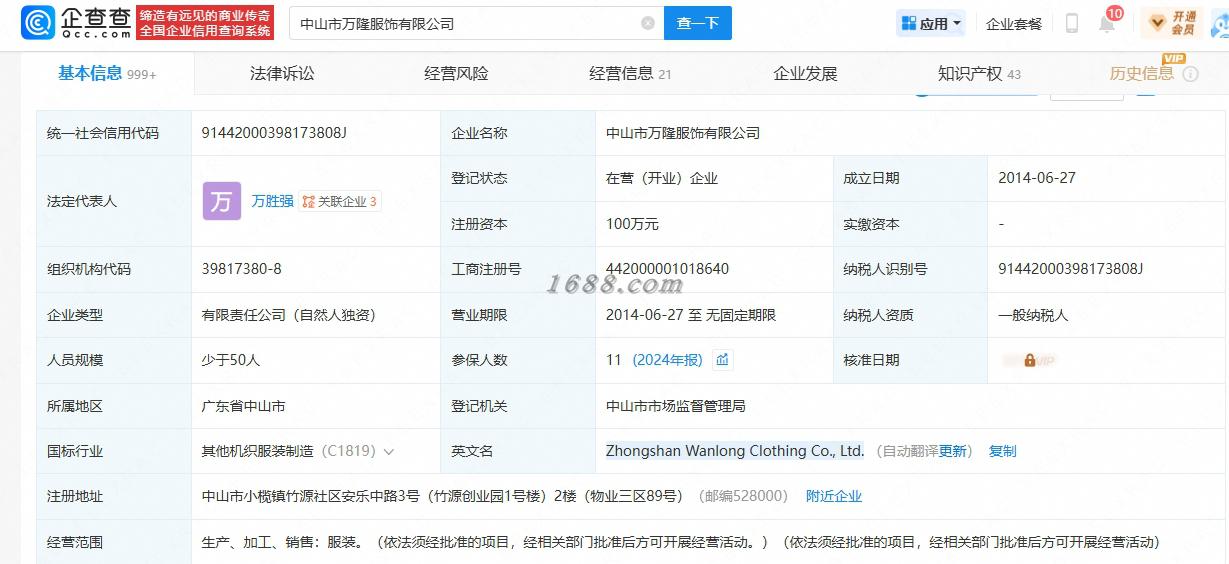Open the notifications bell icon
The width and height of the screenshot is (1229, 564).
1107,23
